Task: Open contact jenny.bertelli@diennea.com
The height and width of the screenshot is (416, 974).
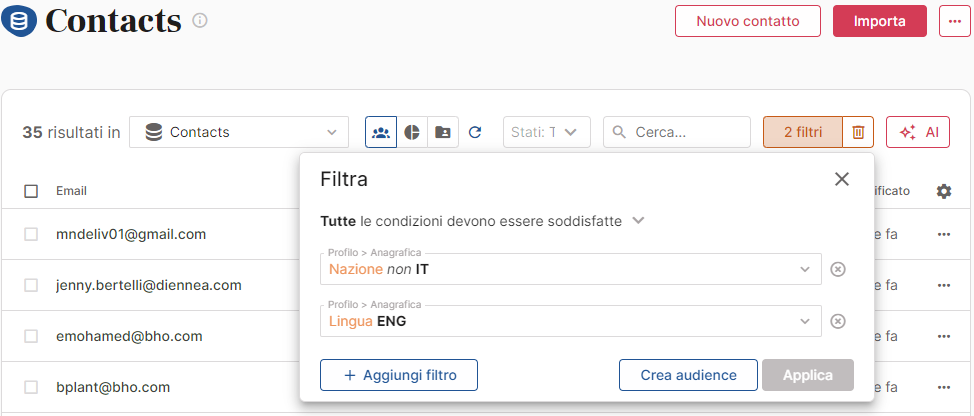Action: coord(148,285)
